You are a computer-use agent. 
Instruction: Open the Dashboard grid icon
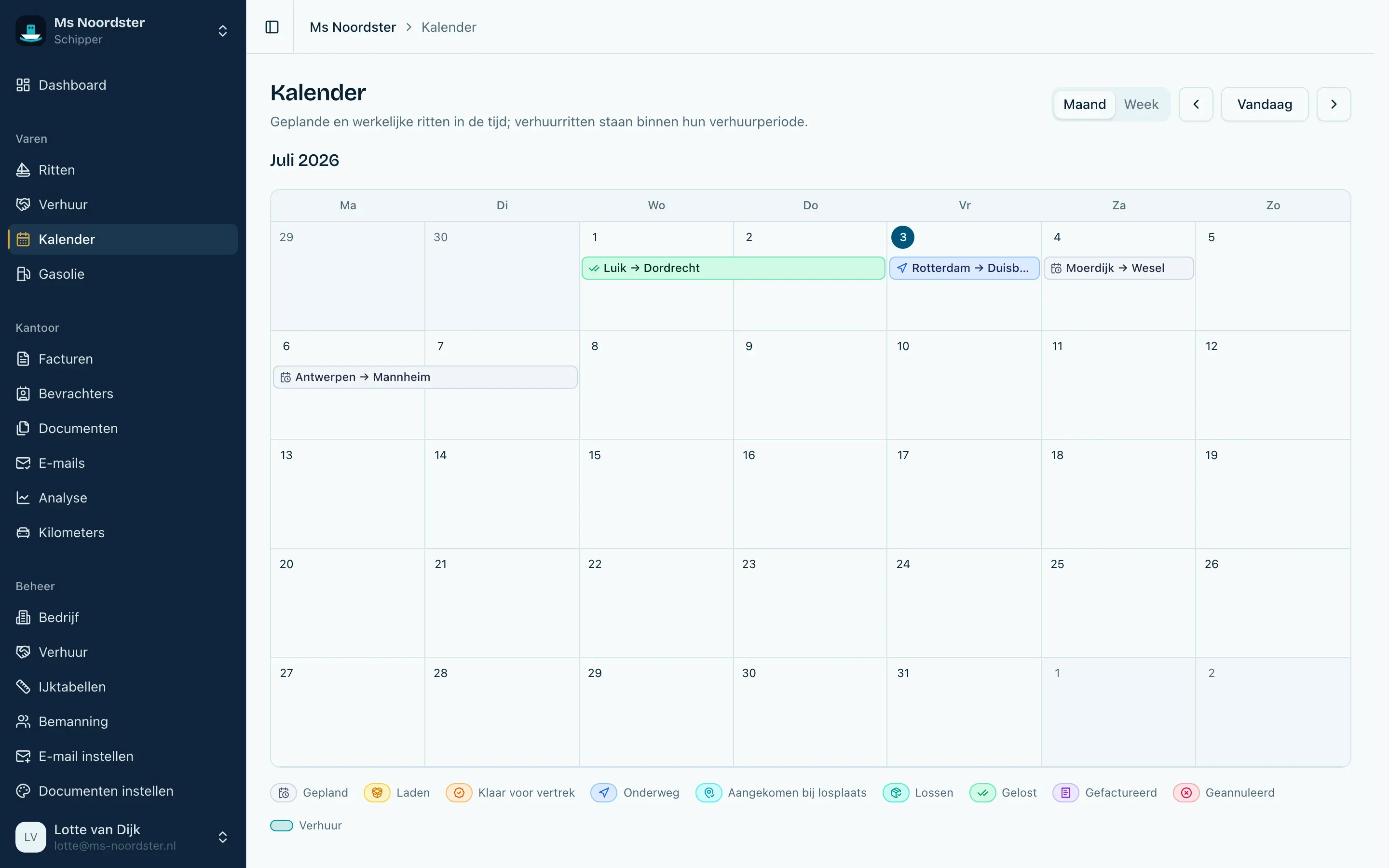click(x=23, y=85)
